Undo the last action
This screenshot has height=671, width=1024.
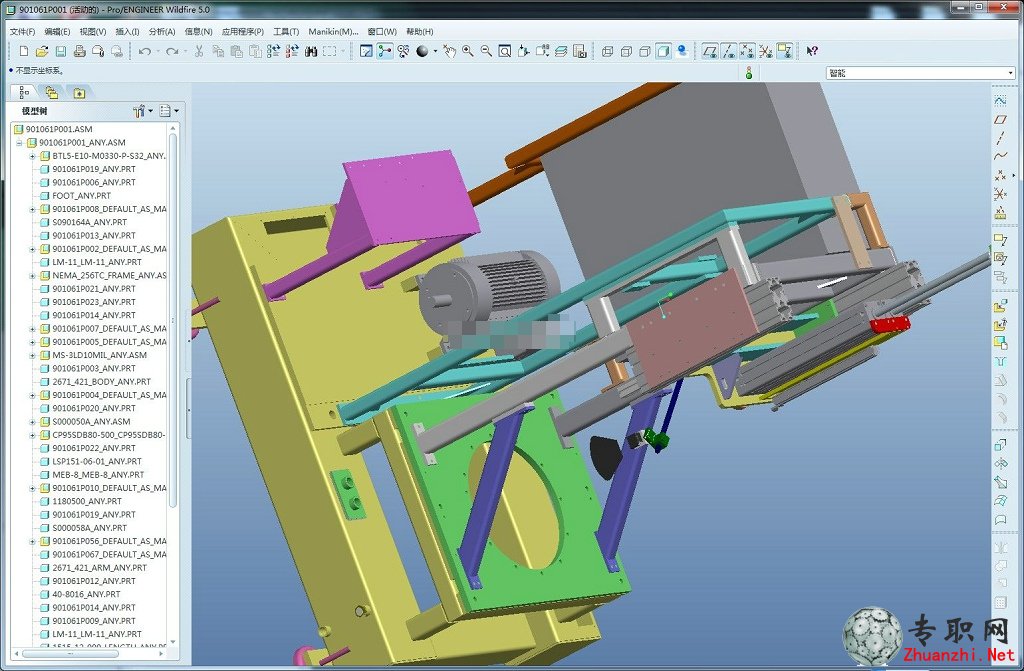(x=144, y=51)
